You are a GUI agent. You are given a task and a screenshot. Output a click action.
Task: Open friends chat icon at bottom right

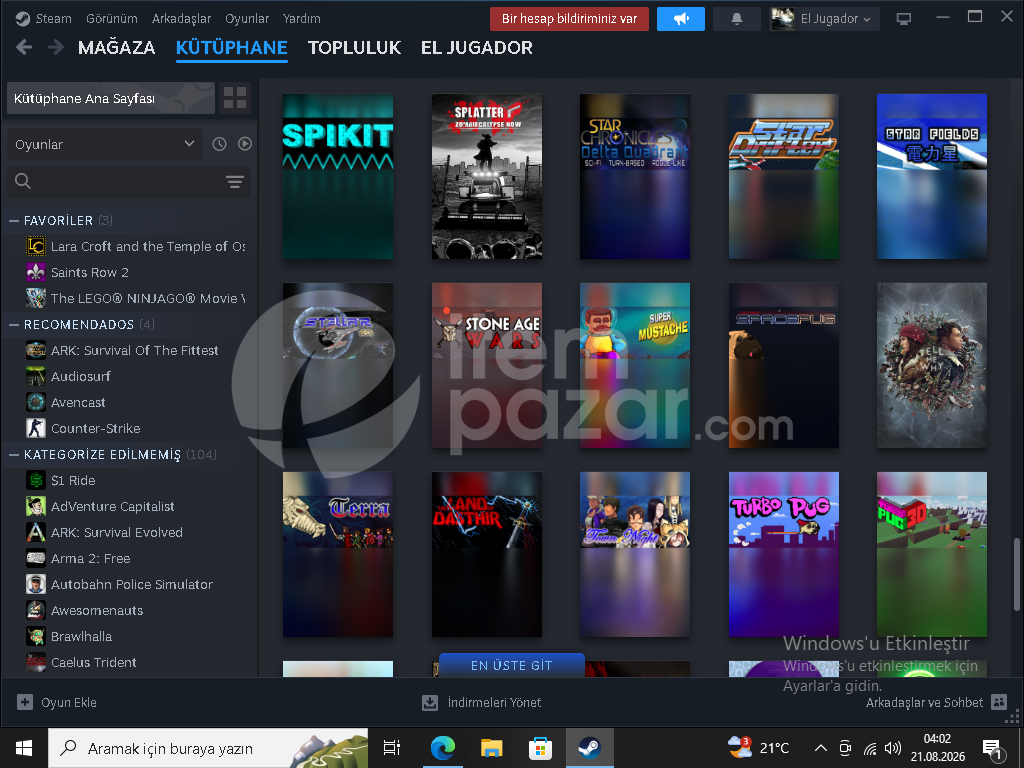click(x=999, y=702)
